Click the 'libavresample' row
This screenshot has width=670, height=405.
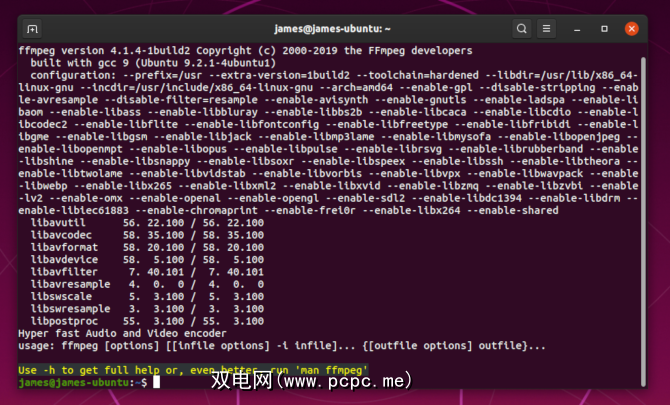[147, 285]
